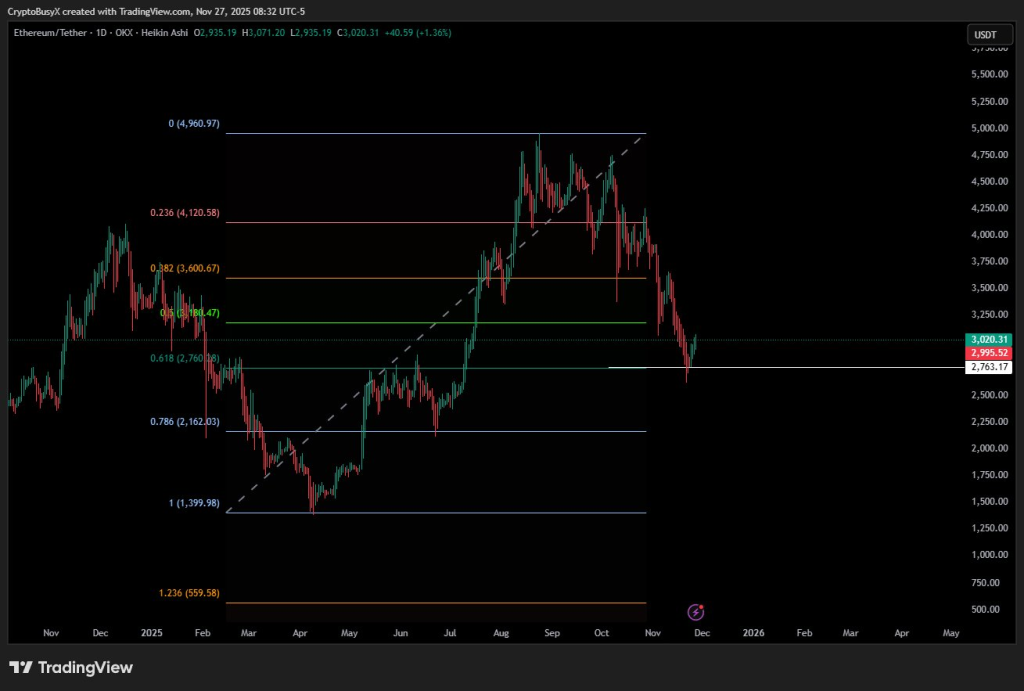Screen dimensions: 1024x691
Task: Click the TradingView logo in bottom left
Action: 71,666
